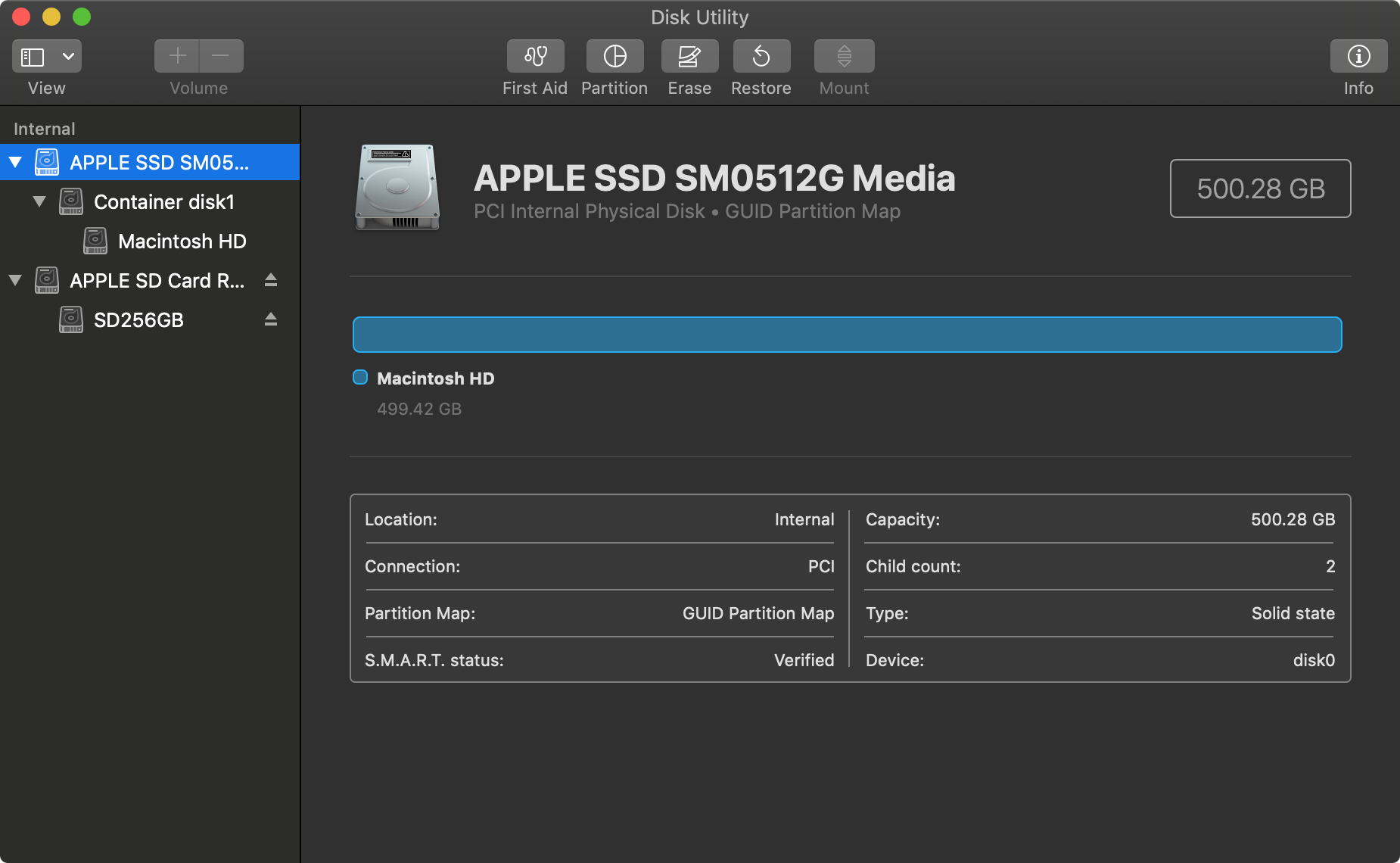1400x863 pixels.
Task: Remove volume with the minus button
Action: (x=221, y=56)
